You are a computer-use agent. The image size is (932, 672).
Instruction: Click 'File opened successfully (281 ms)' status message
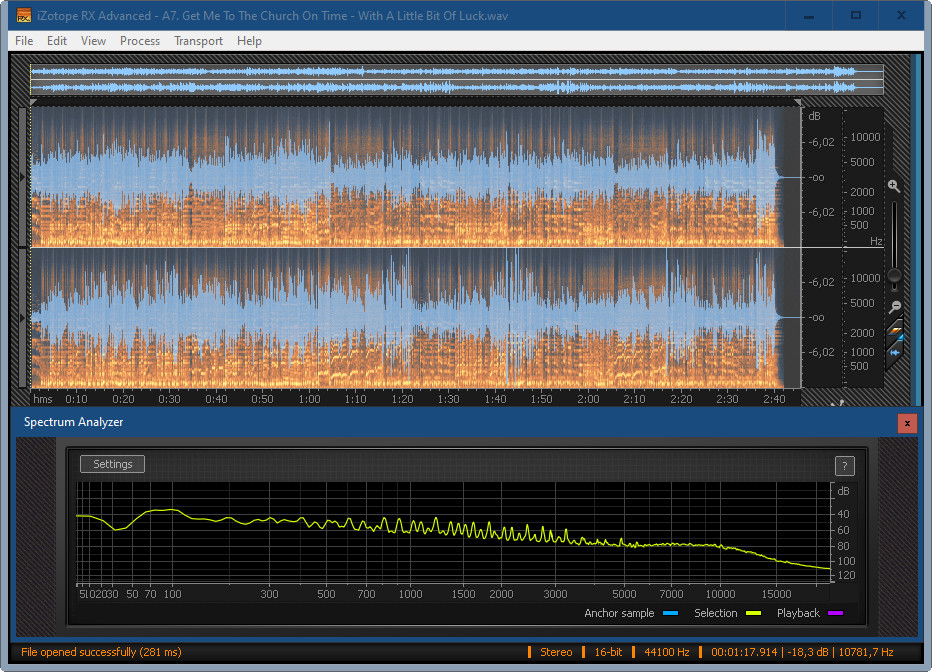(101, 652)
